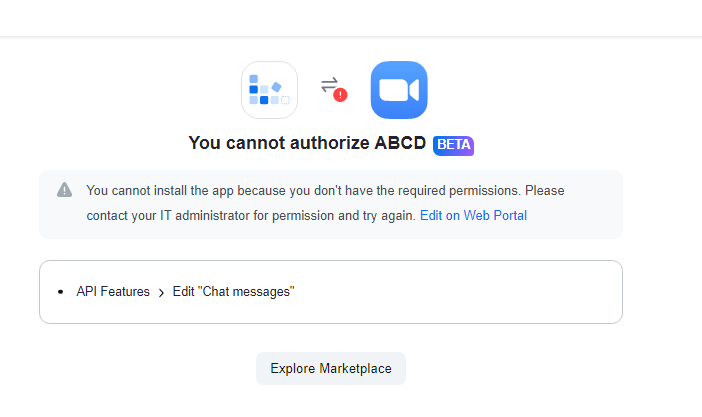The width and height of the screenshot is (702, 417).
Task: Expand the chevron after API Features
Action: pos(161,293)
